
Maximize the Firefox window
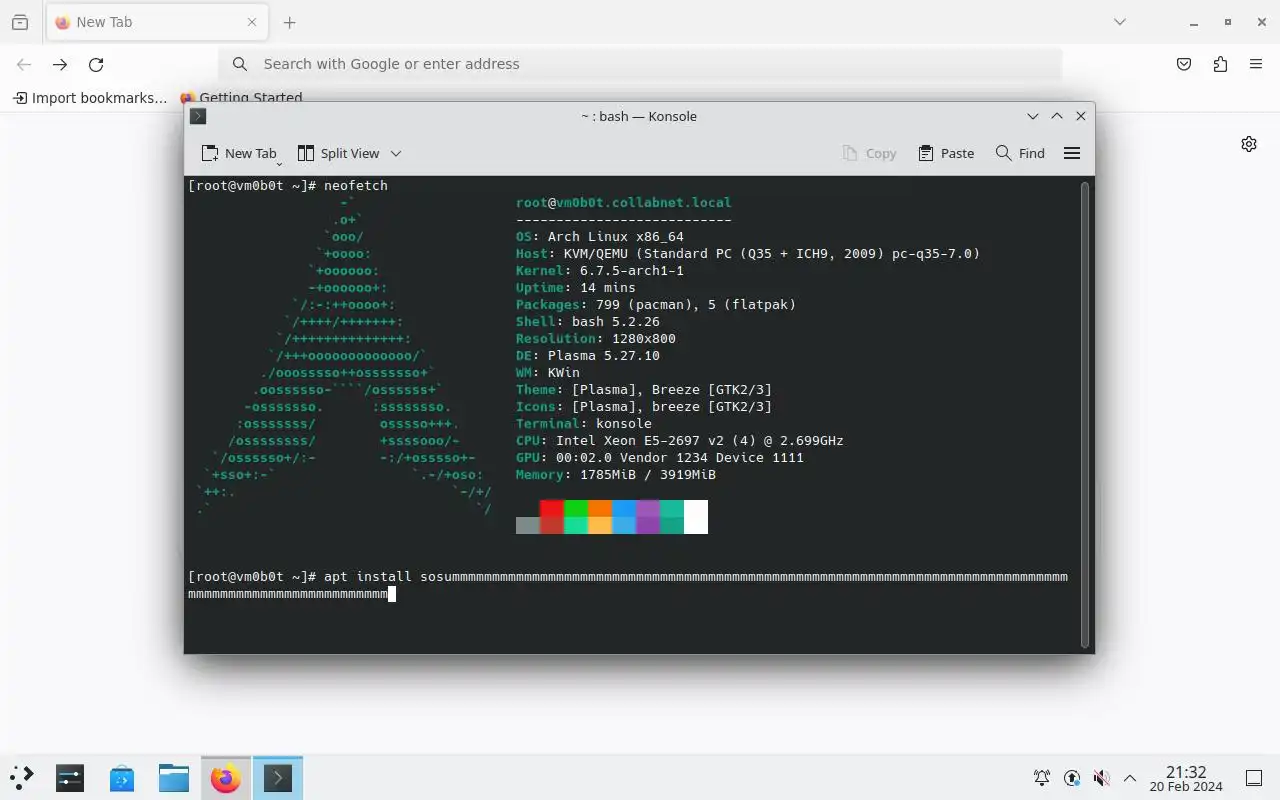tap(1228, 22)
